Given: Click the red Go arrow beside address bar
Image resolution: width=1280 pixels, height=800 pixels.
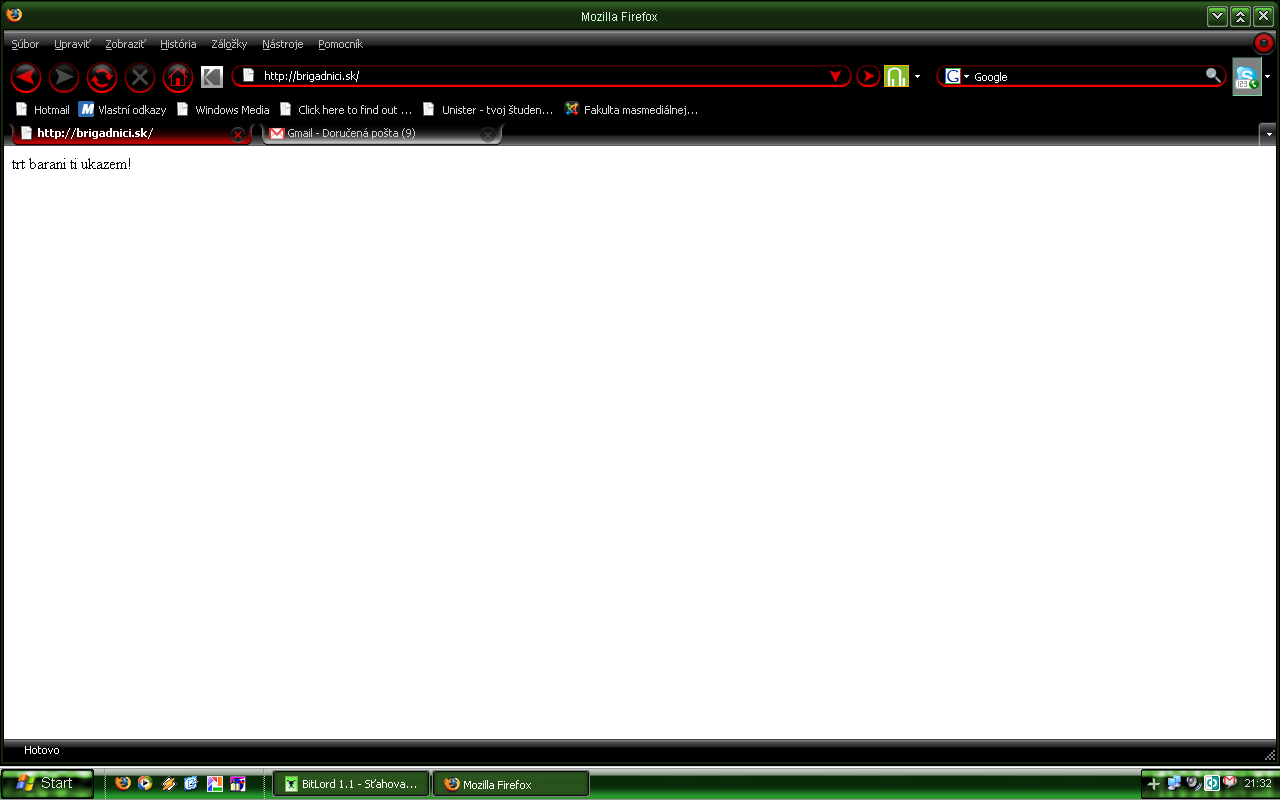Looking at the screenshot, I should point(868,77).
